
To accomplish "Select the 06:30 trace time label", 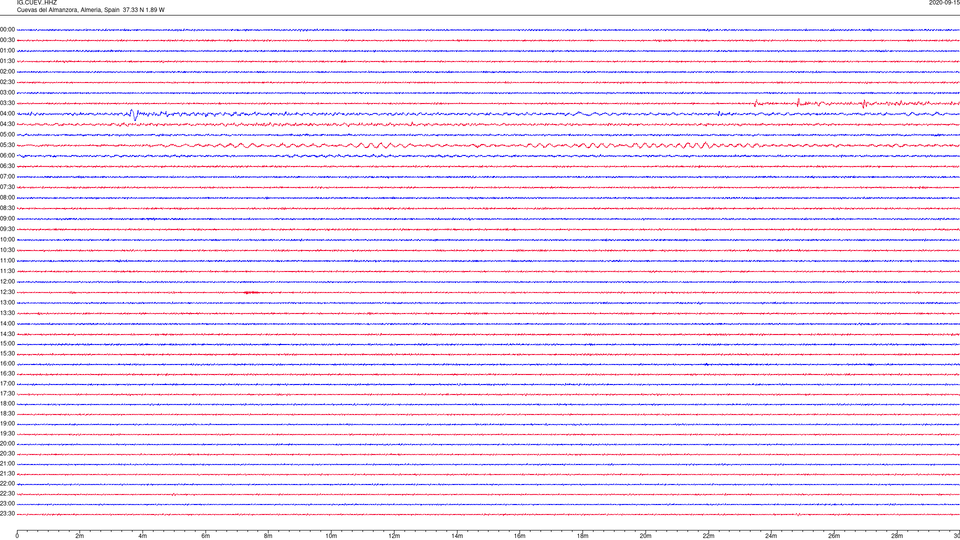I will tap(7, 166).
